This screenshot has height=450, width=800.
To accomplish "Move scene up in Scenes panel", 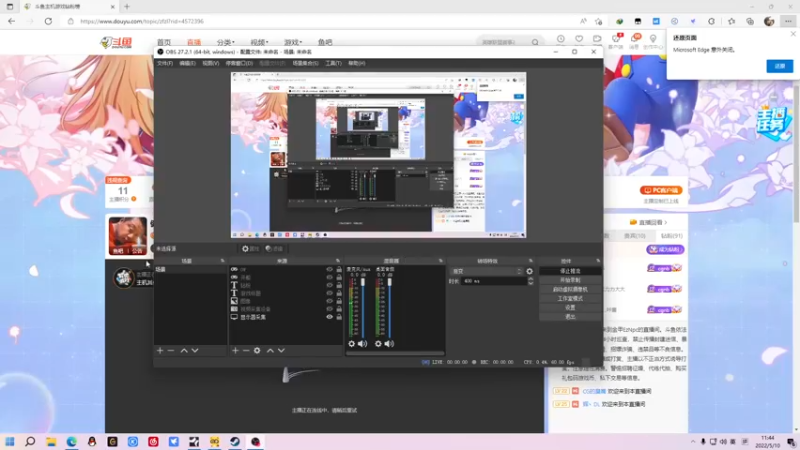I will coord(184,351).
